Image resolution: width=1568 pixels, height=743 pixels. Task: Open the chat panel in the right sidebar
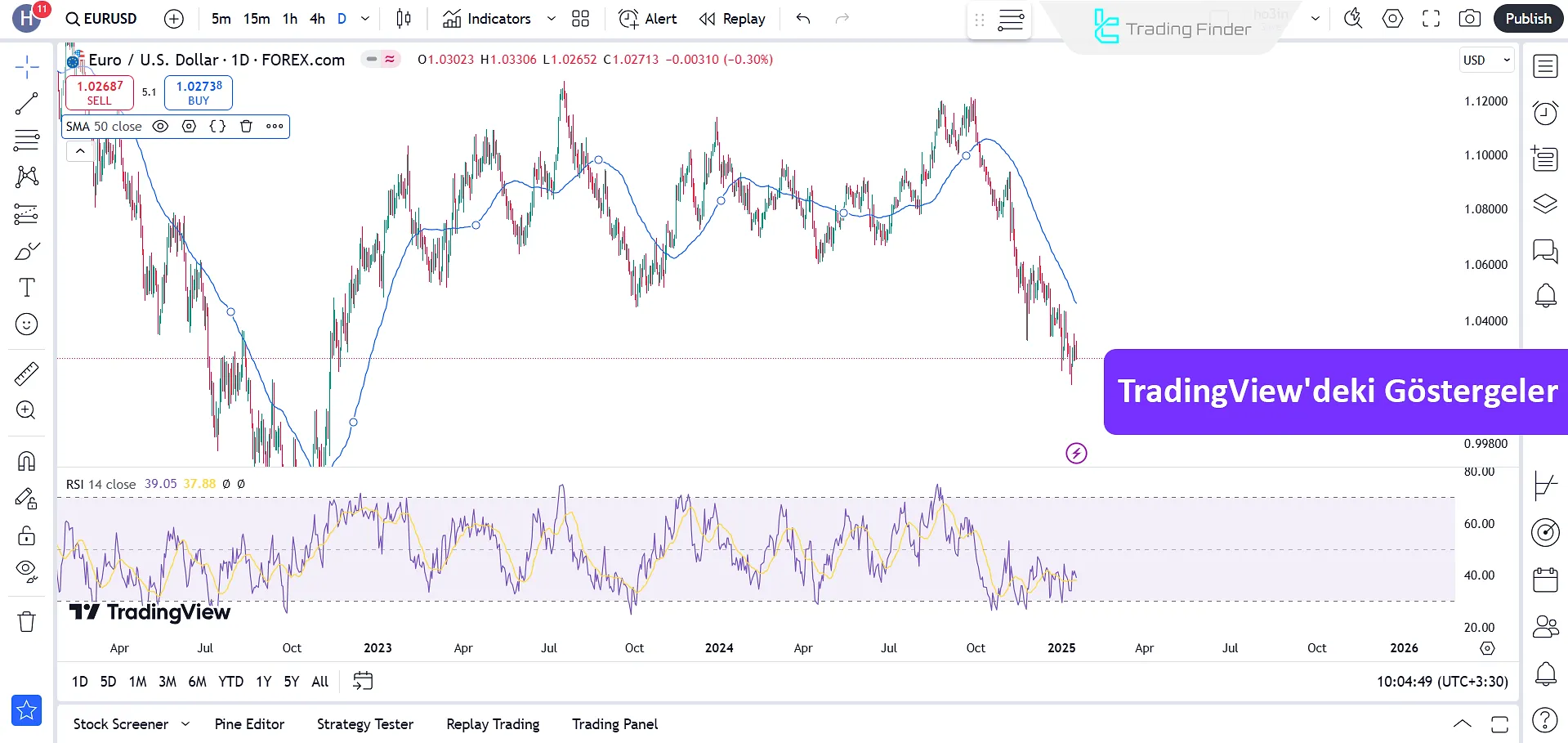tap(1544, 253)
